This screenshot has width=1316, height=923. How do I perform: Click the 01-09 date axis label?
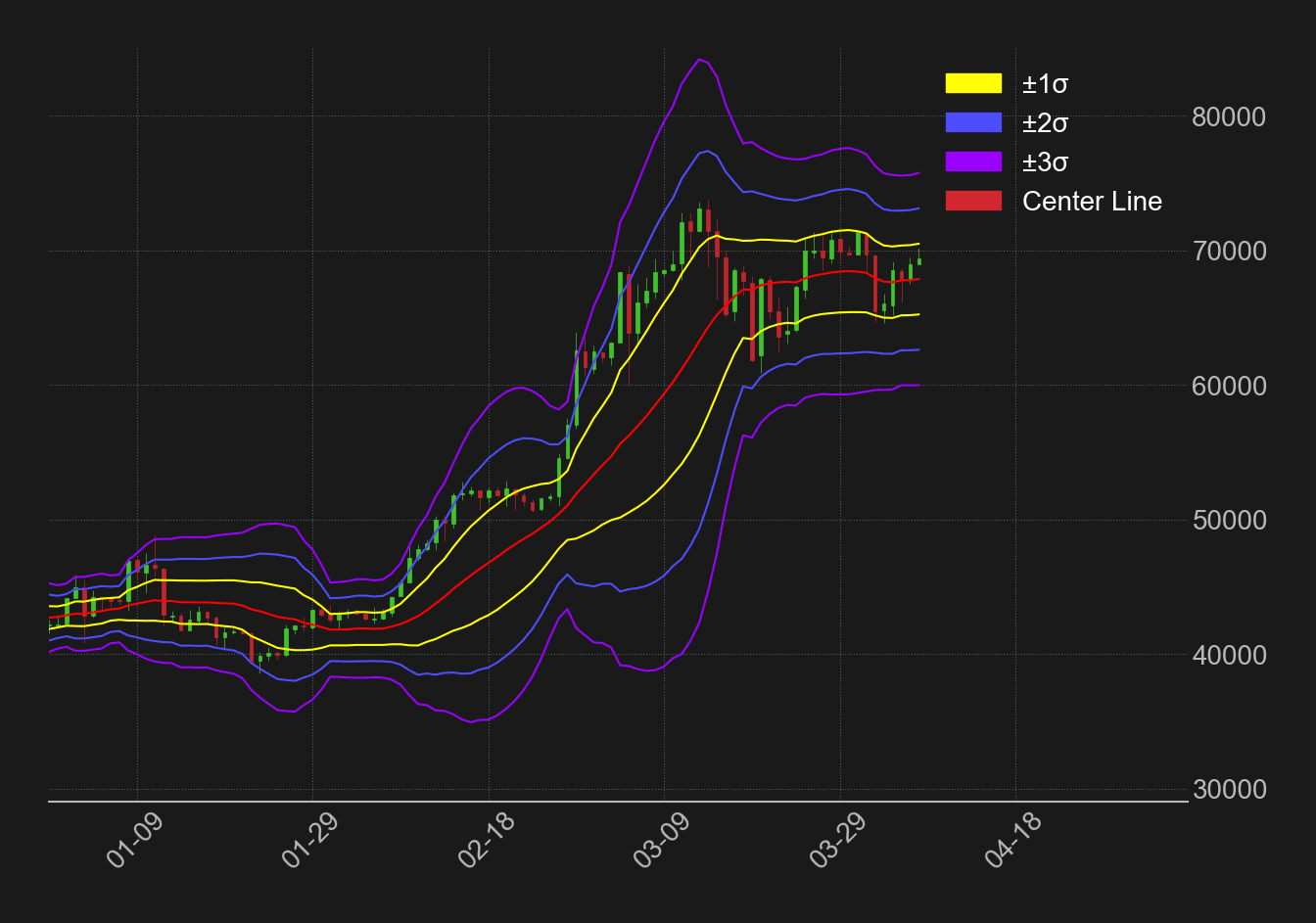(132, 843)
